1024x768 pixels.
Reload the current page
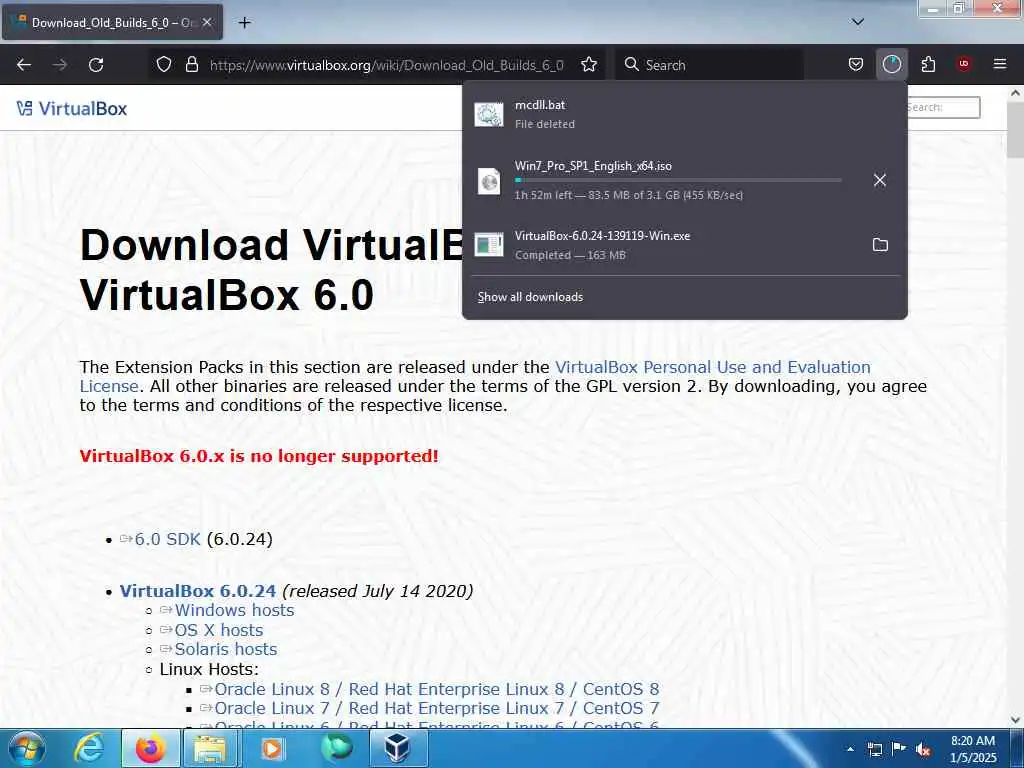pyautogui.click(x=96, y=65)
